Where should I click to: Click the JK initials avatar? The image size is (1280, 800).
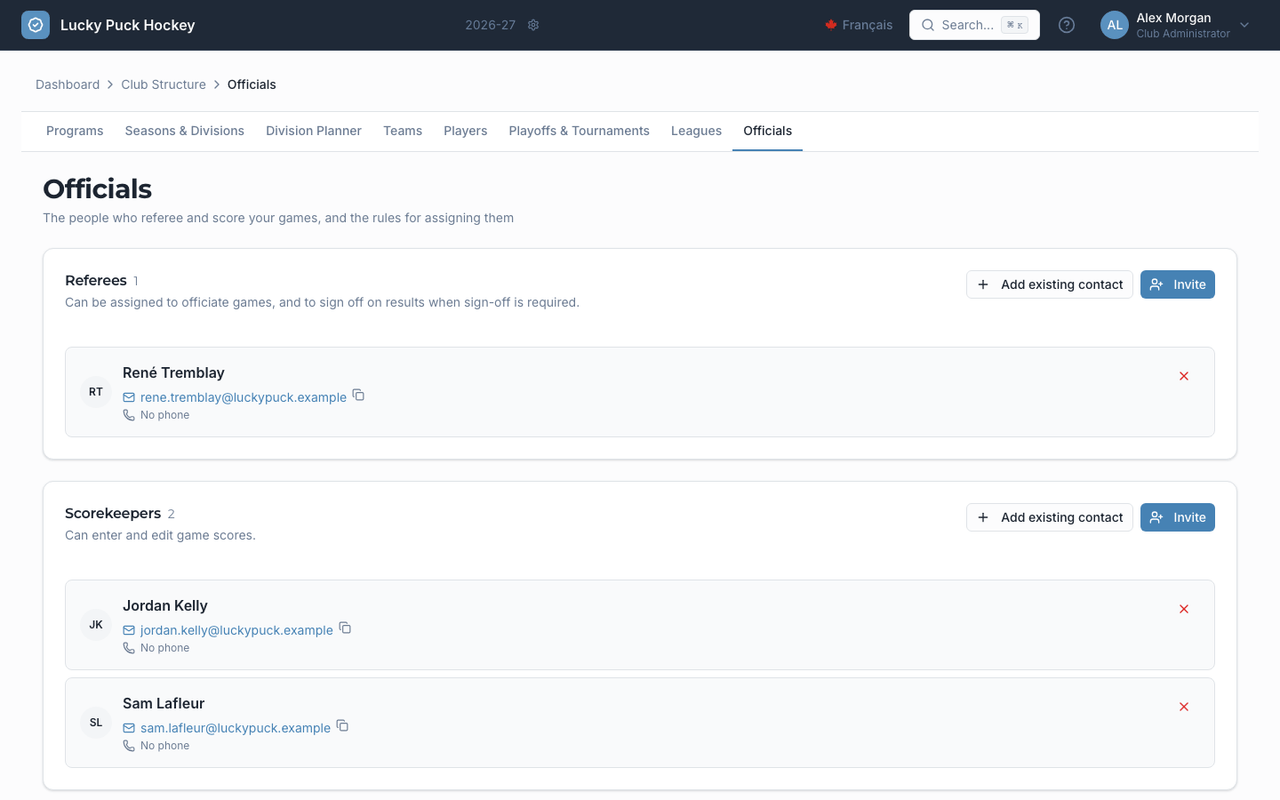(x=96, y=625)
